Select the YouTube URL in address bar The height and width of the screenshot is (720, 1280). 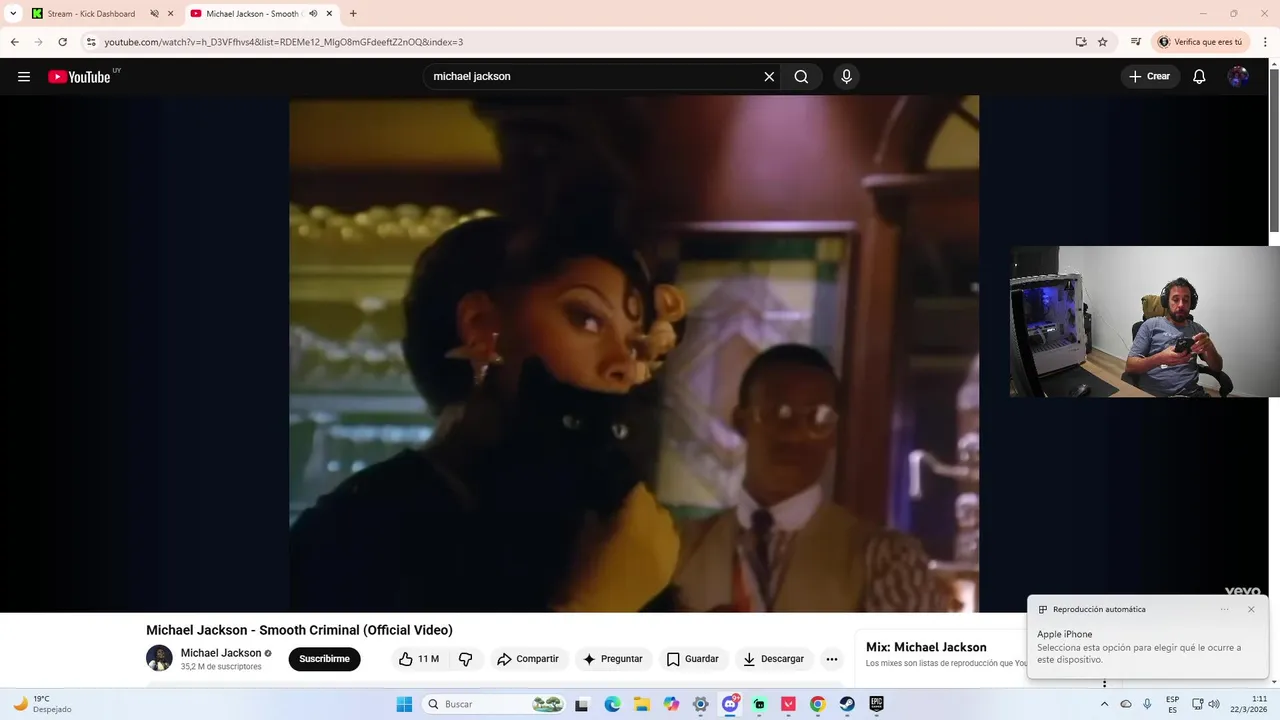tap(284, 42)
